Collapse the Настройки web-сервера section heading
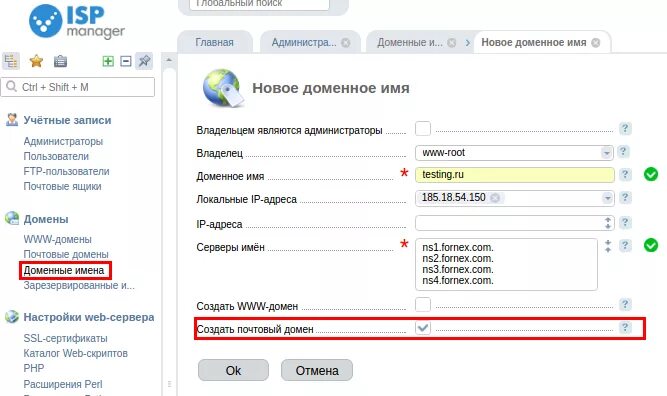Viewport: 667px width, 396px height. coord(89,317)
